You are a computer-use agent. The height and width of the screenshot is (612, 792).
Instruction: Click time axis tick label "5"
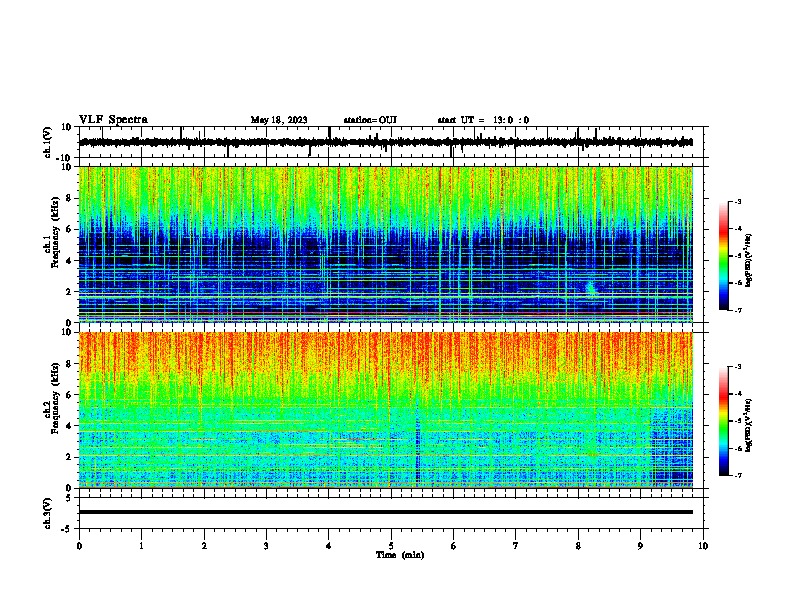[391, 546]
